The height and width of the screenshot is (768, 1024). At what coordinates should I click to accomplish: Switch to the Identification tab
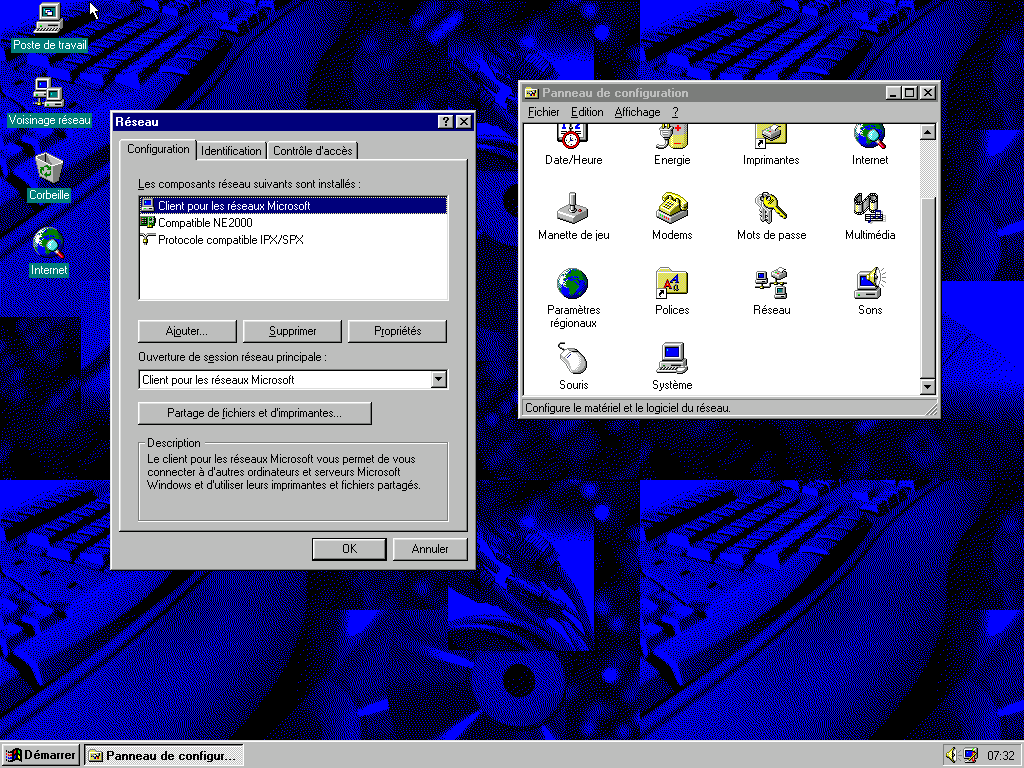231,151
